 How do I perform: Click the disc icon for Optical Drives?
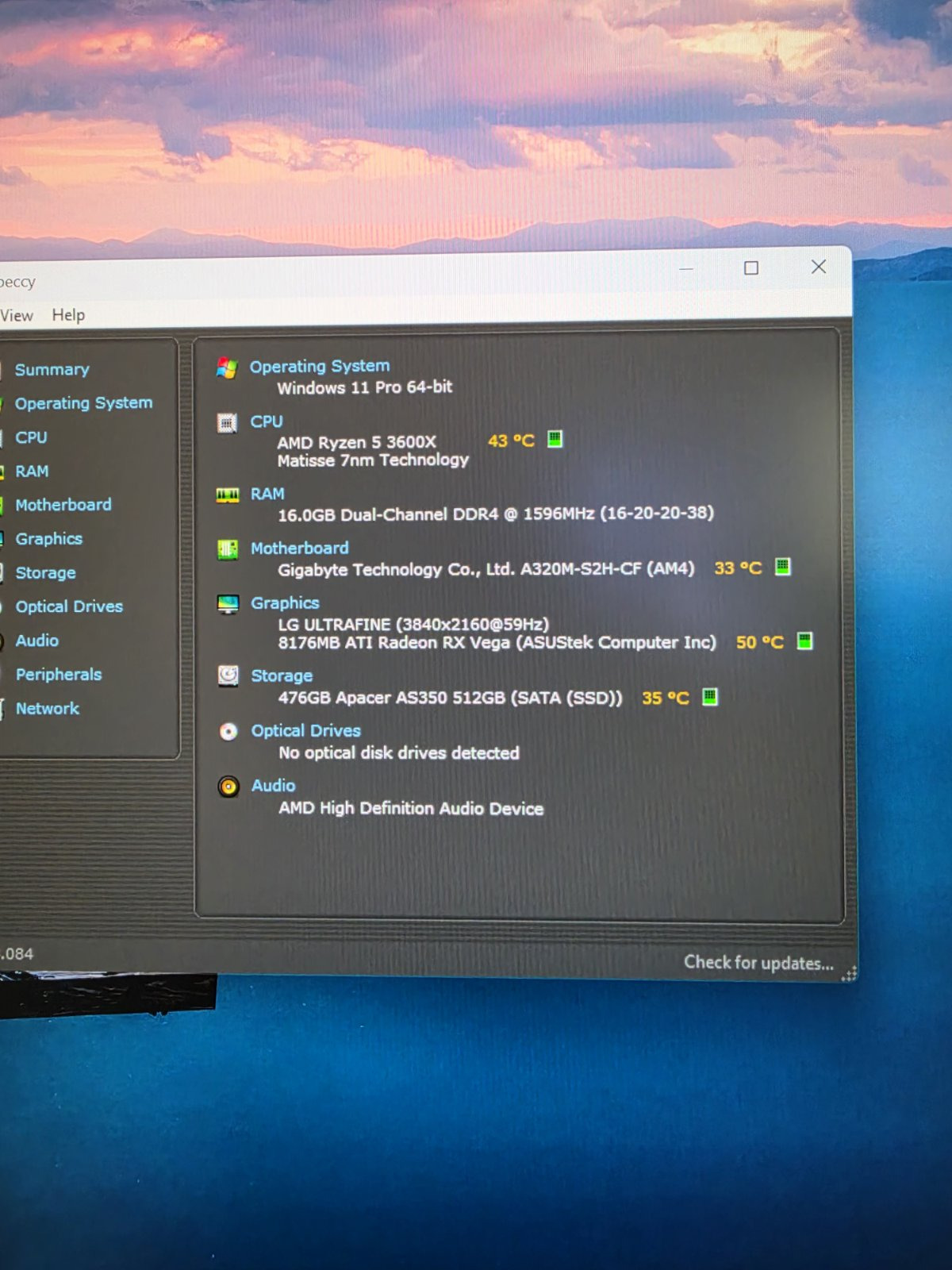point(228,731)
